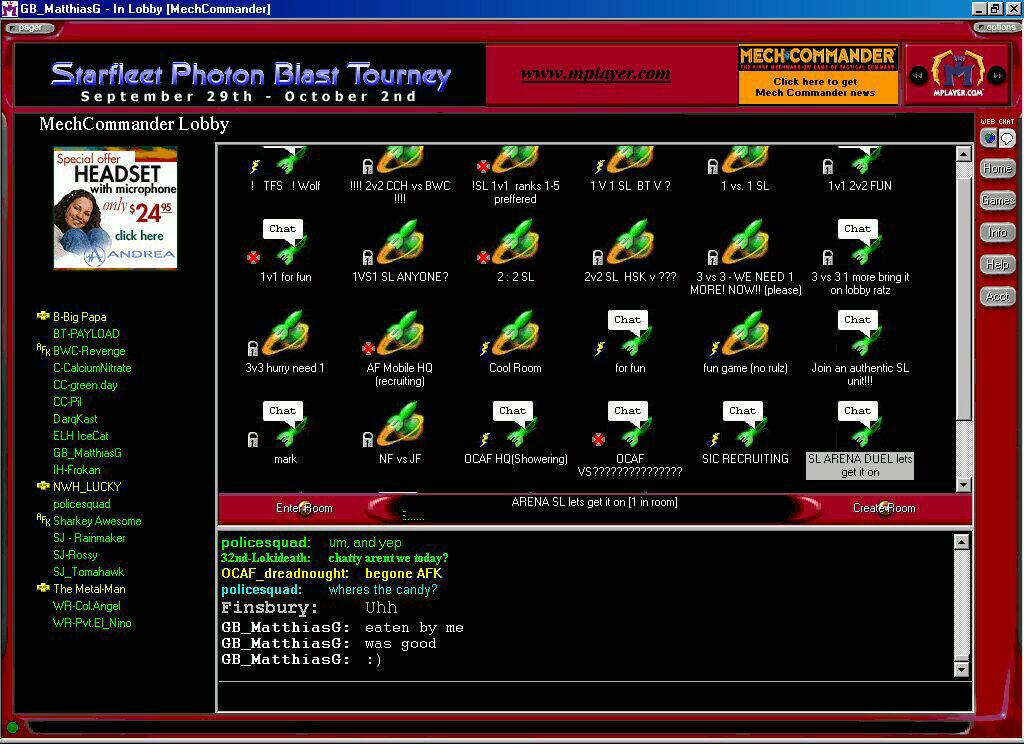Select player SJ_Tomahawk in the list

point(88,572)
